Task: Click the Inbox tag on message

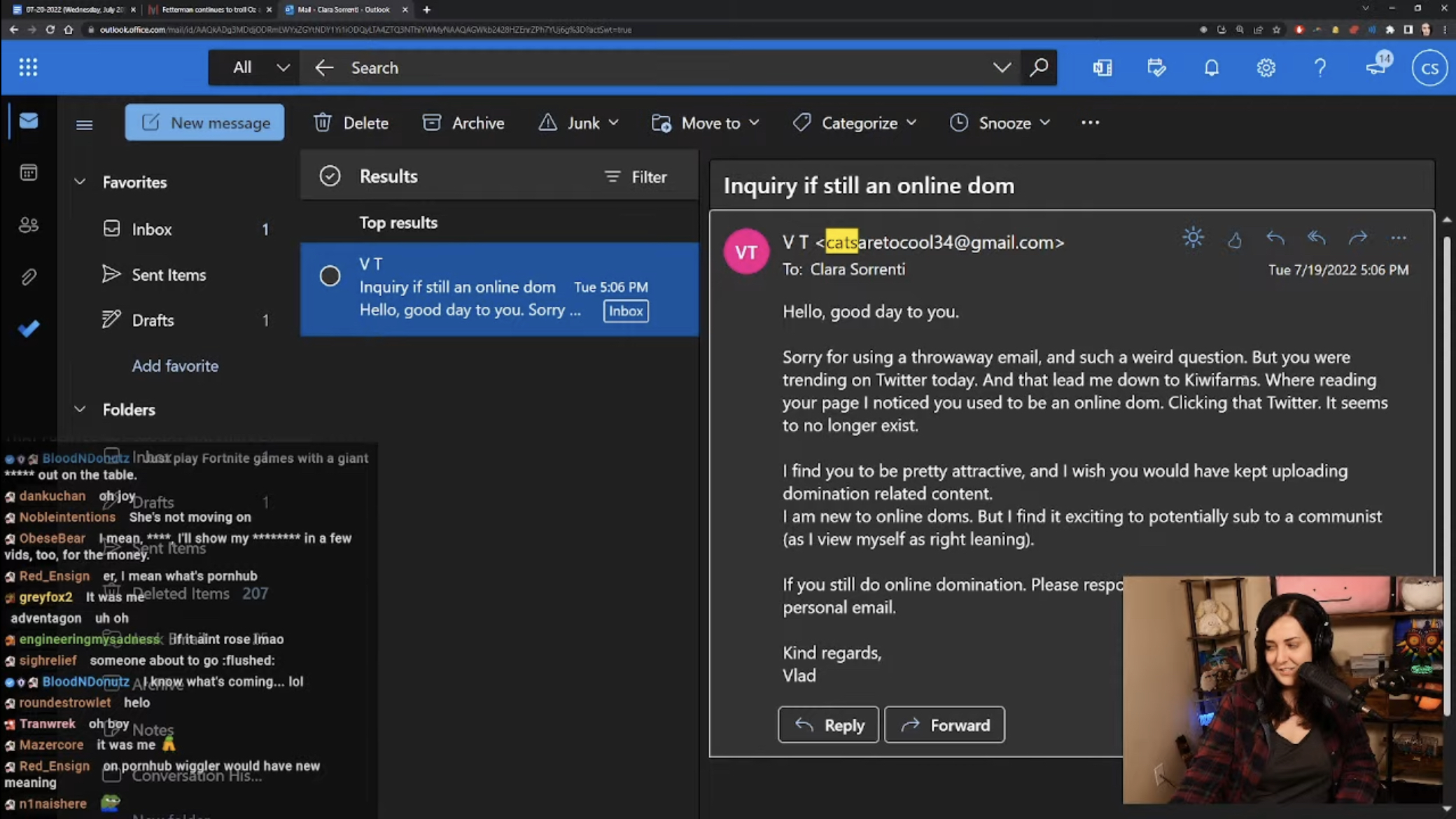Action: [x=625, y=311]
